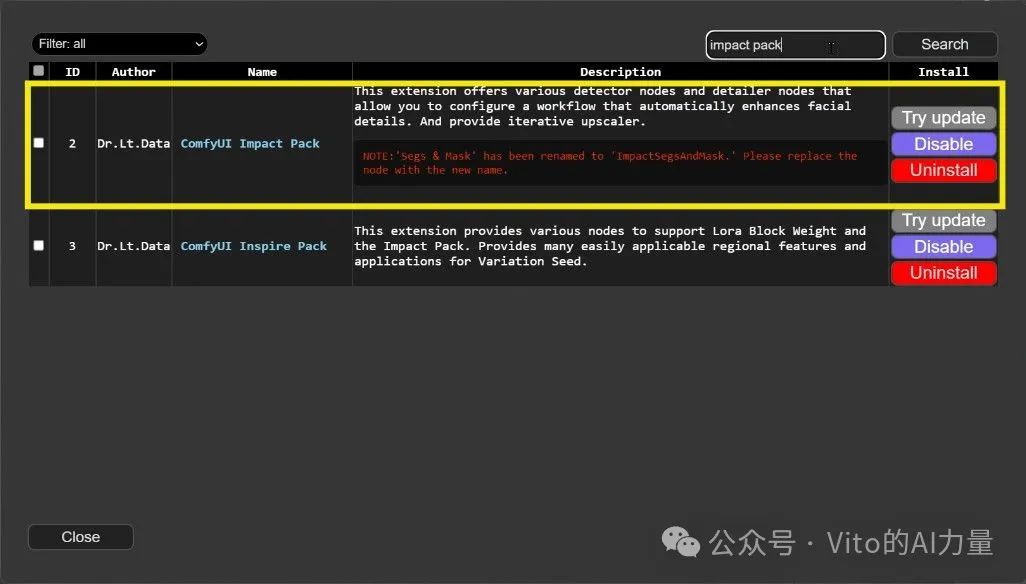The height and width of the screenshot is (584, 1026).
Task: Open the ComfyUI Impact Pack link
Action: 250,143
